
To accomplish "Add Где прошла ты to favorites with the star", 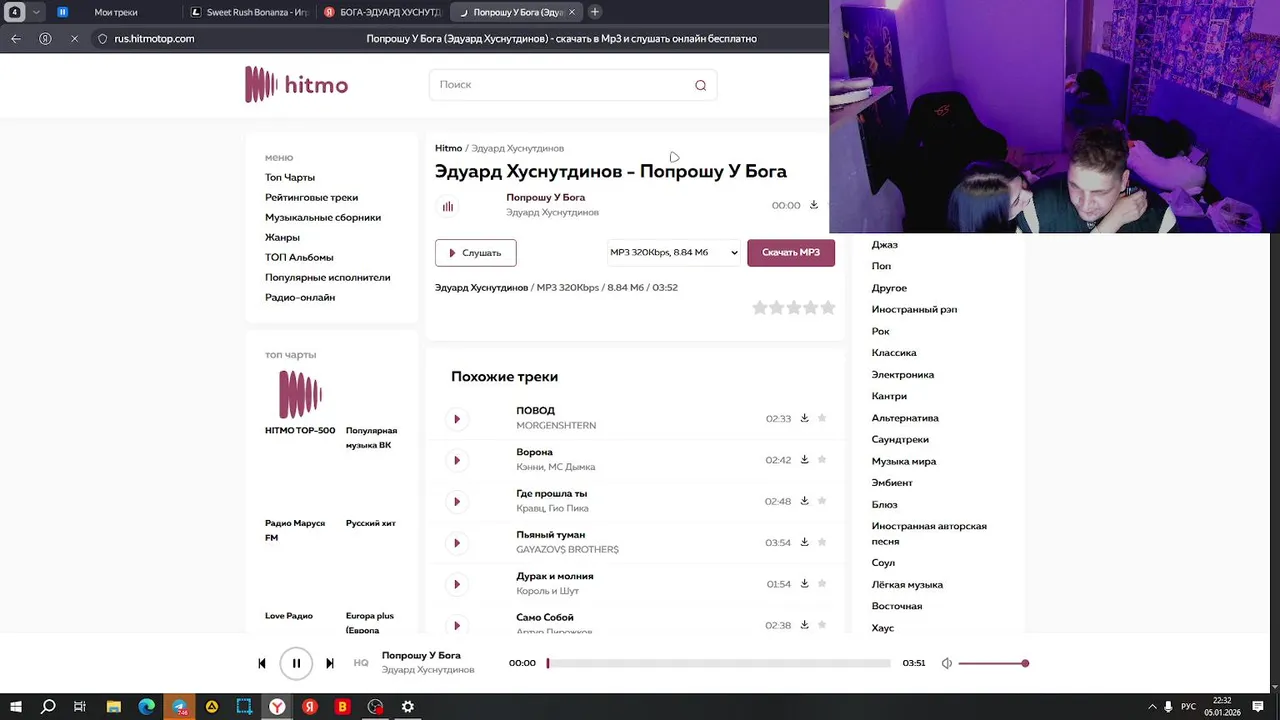I will pos(822,500).
